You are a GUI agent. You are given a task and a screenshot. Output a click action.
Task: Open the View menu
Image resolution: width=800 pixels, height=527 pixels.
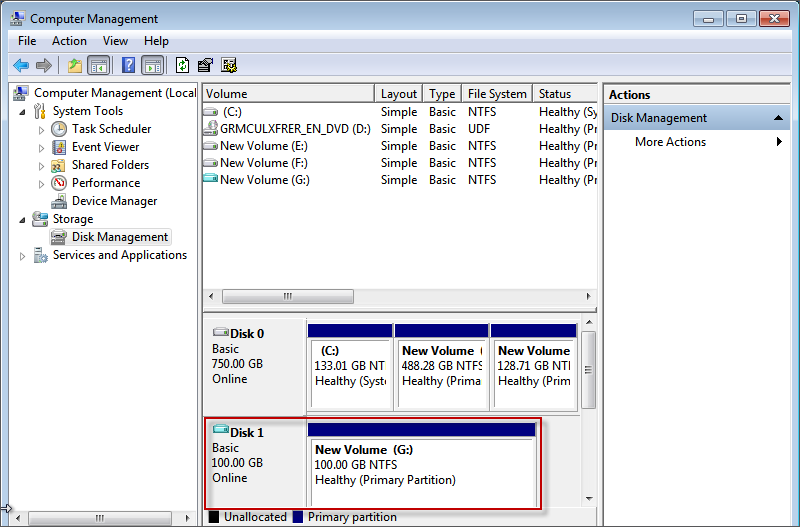pos(115,41)
